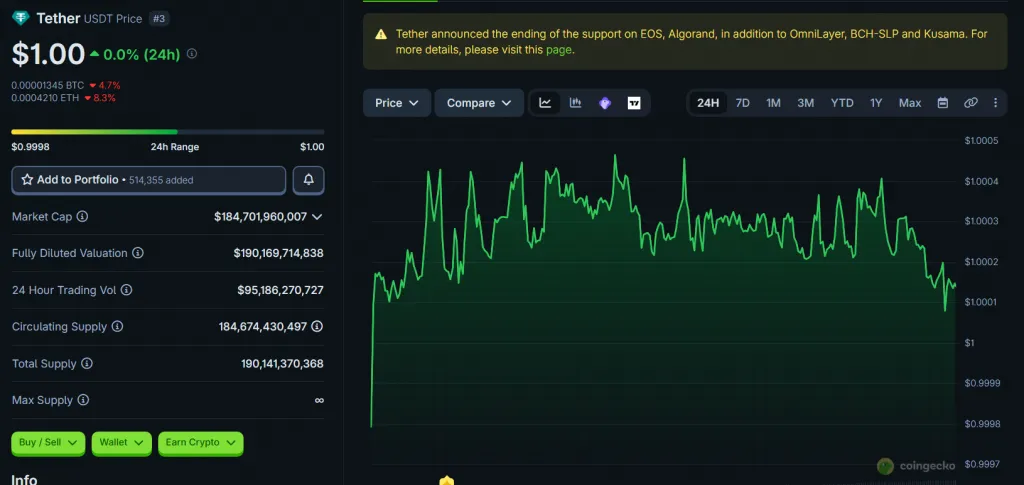Click Add to Portfolio button
This screenshot has height=485, width=1024.
click(x=149, y=180)
